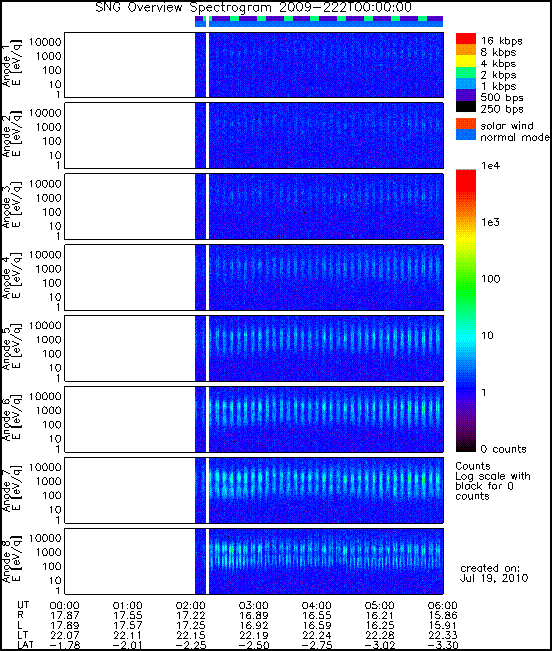Image resolution: width=552 pixels, height=651 pixels.
Task: Click the Anode 1 spectrogram panel
Action: [254, 65]
